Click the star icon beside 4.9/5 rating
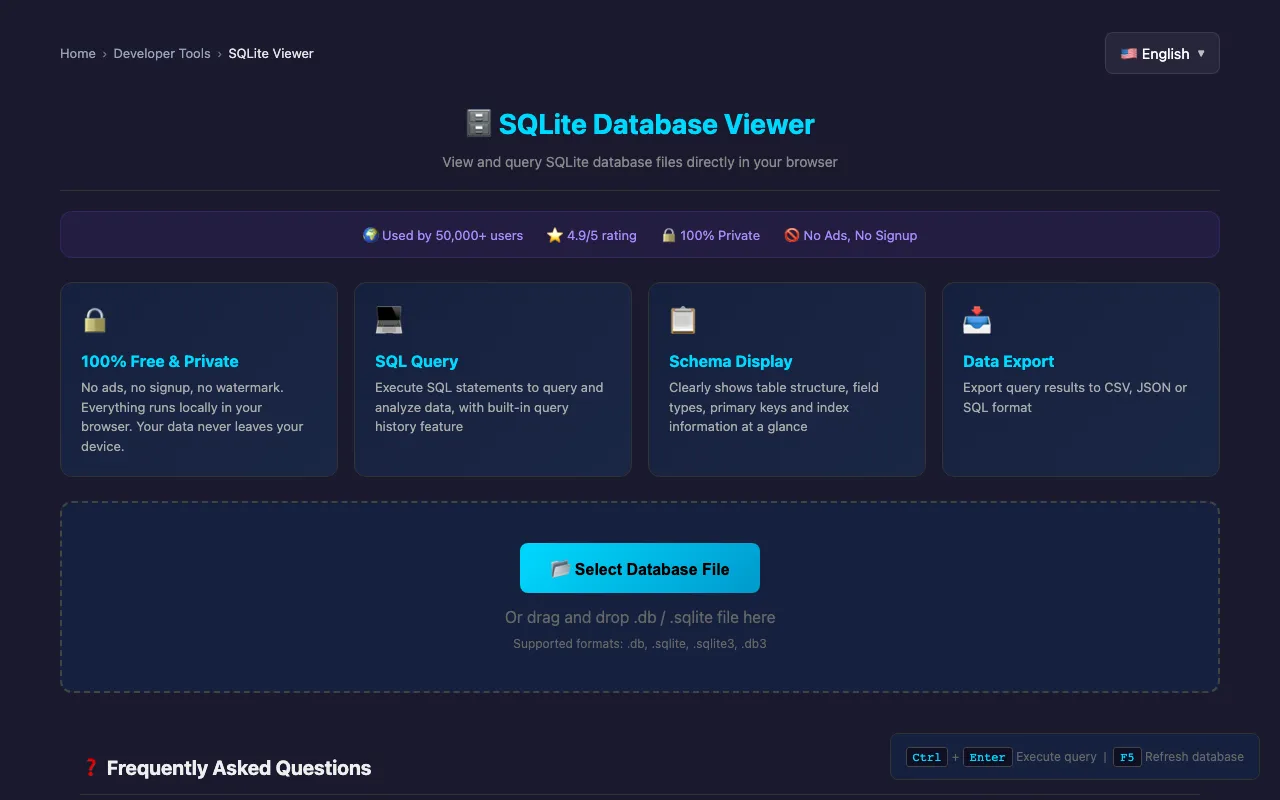The width and height of the screenshot is (1280, 800). click(555, 236)
